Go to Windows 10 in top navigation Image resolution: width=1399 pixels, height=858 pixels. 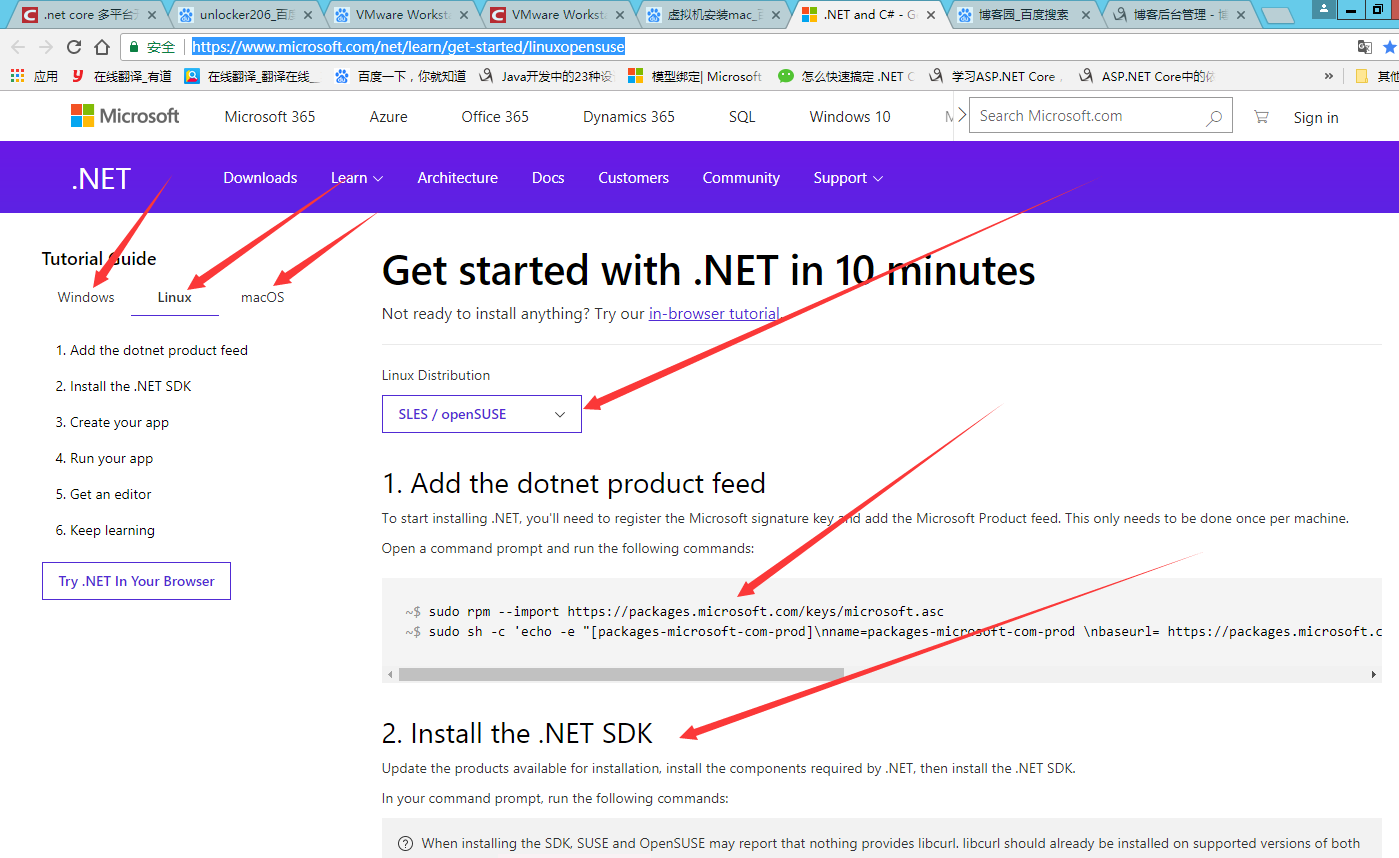pyautogui.click(x=850, y=117)
